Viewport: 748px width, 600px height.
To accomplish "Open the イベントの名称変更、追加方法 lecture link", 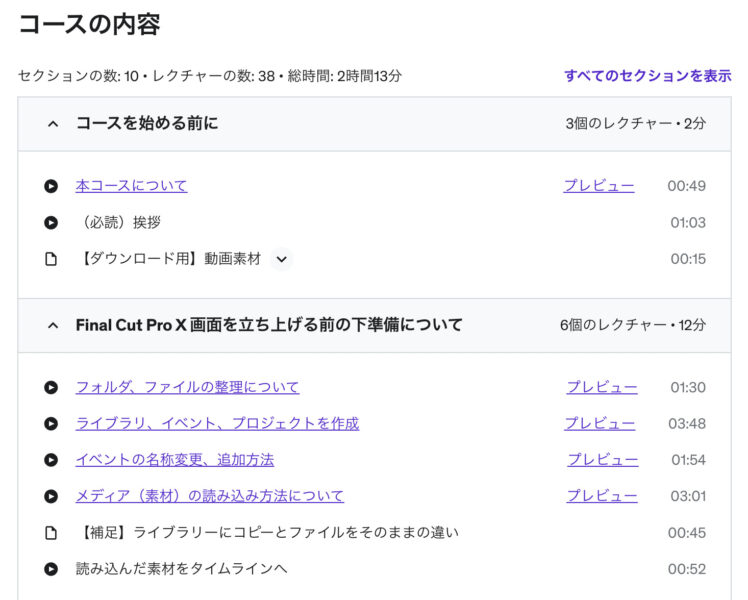I will (x=174, y=460).
